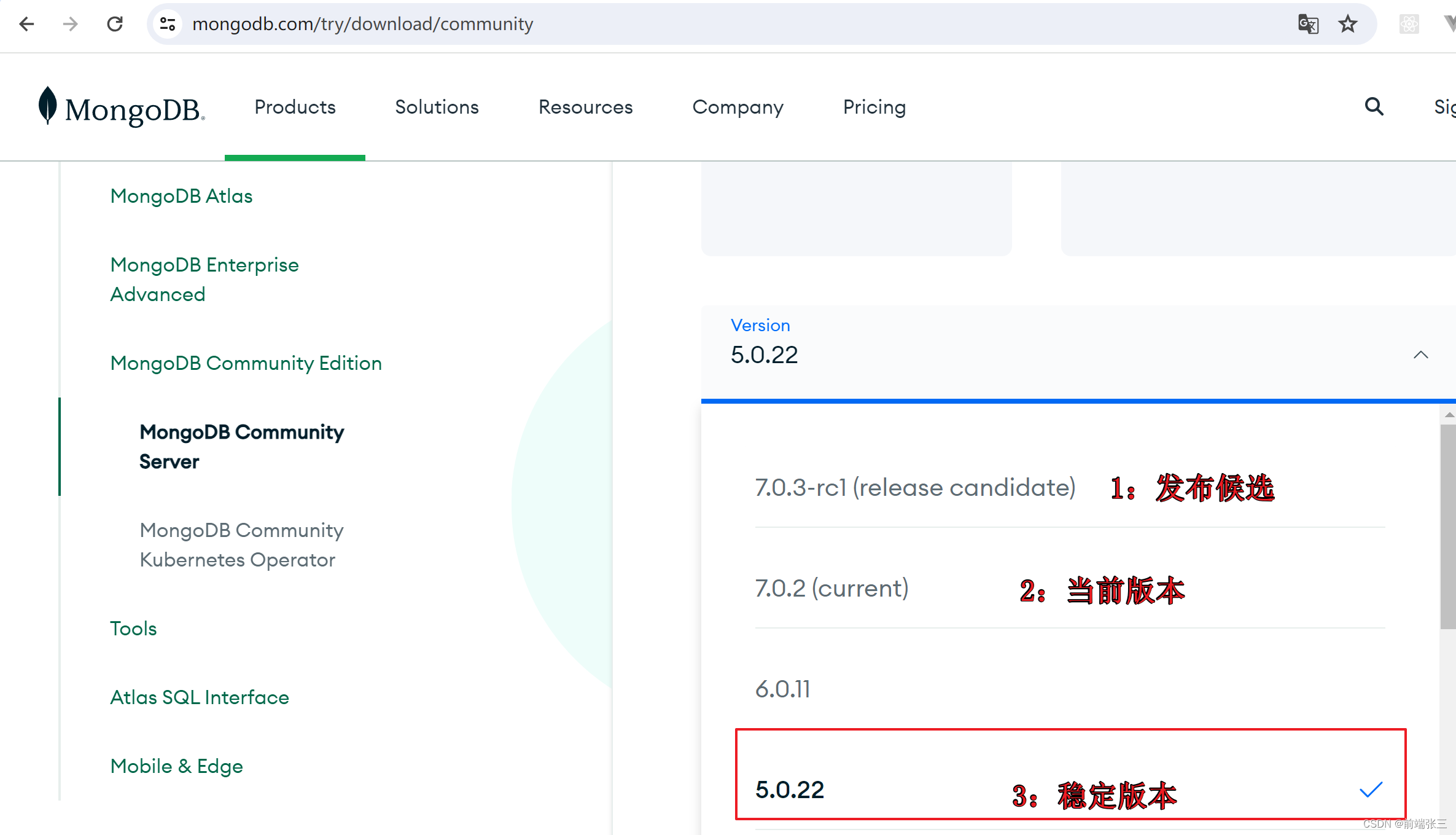Click the Google Translate icon in address bar
Viewport: 1456px width, 835px height.
pyautogui.click(x=1308, y=24)
